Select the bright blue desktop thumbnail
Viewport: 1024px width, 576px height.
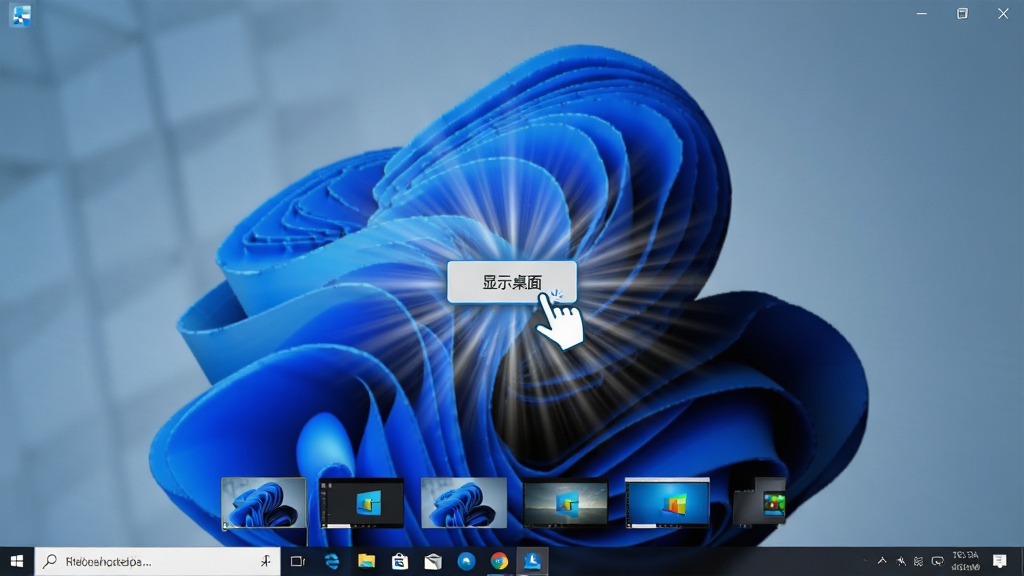[x=667, y=503]
